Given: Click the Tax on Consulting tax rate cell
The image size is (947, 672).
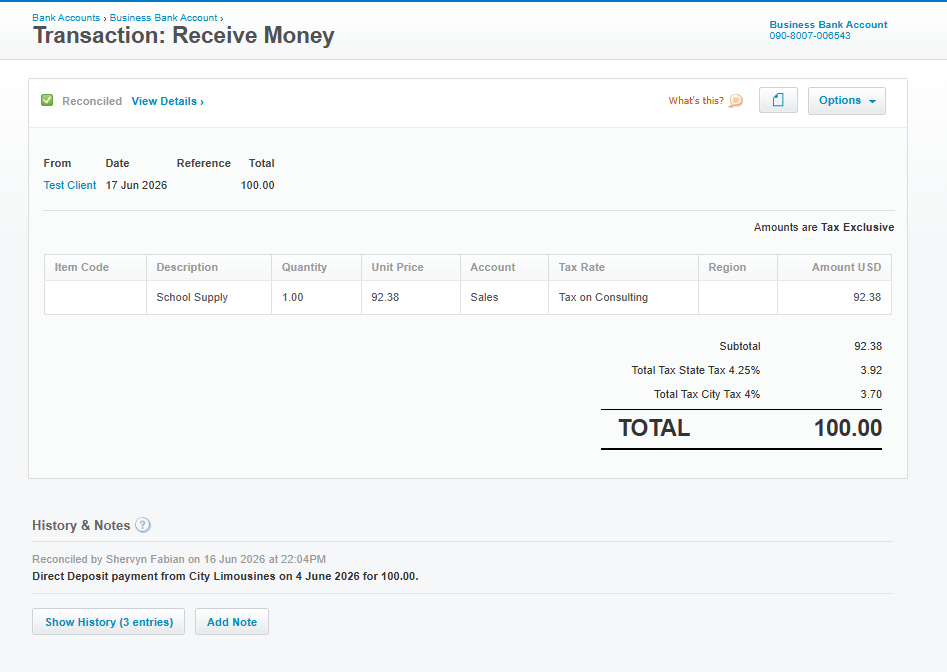Looking at the screenshot, I should [x=623, y=297].
